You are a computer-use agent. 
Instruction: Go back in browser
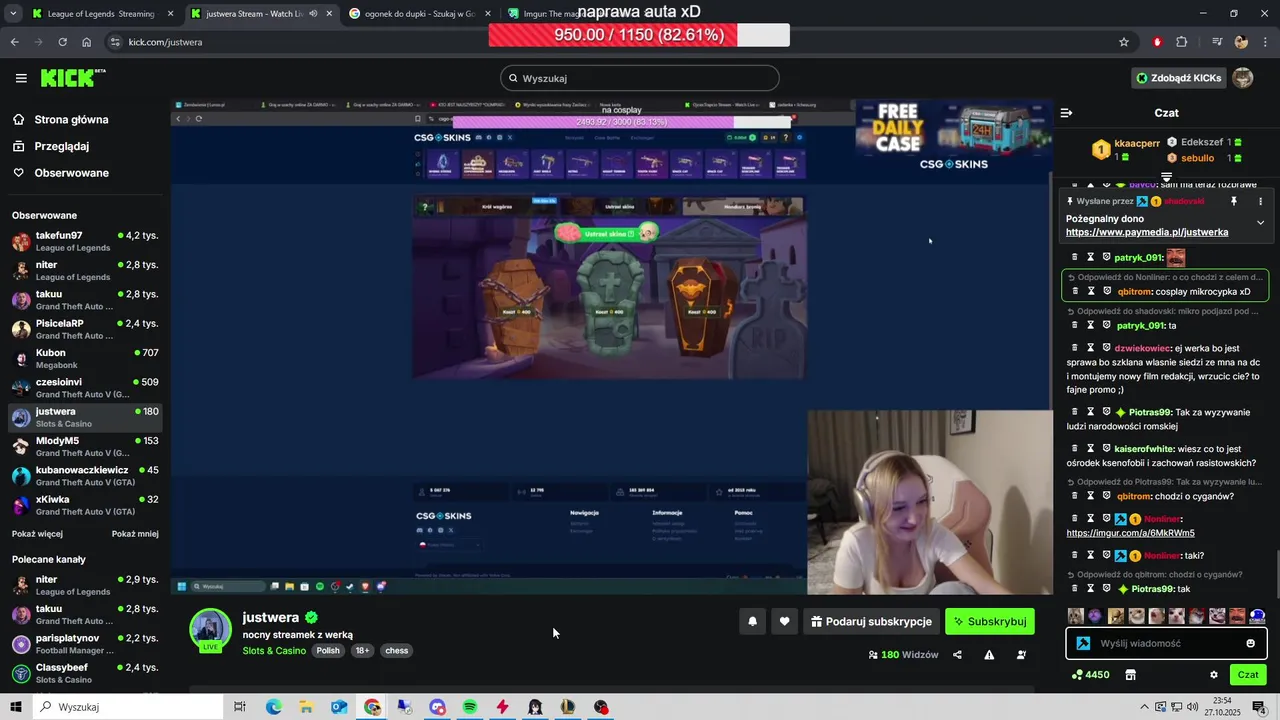click(14, 42)
